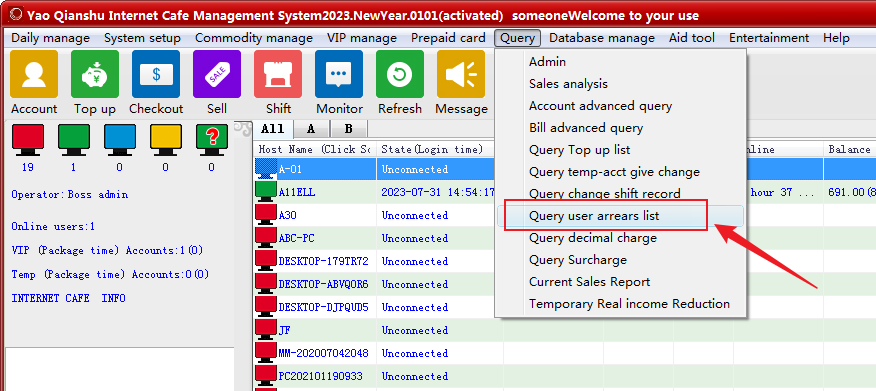Viewport: 876px width, 391px height.
Task: Choose Sales analysis menu entry
Action: pos(620,84)
